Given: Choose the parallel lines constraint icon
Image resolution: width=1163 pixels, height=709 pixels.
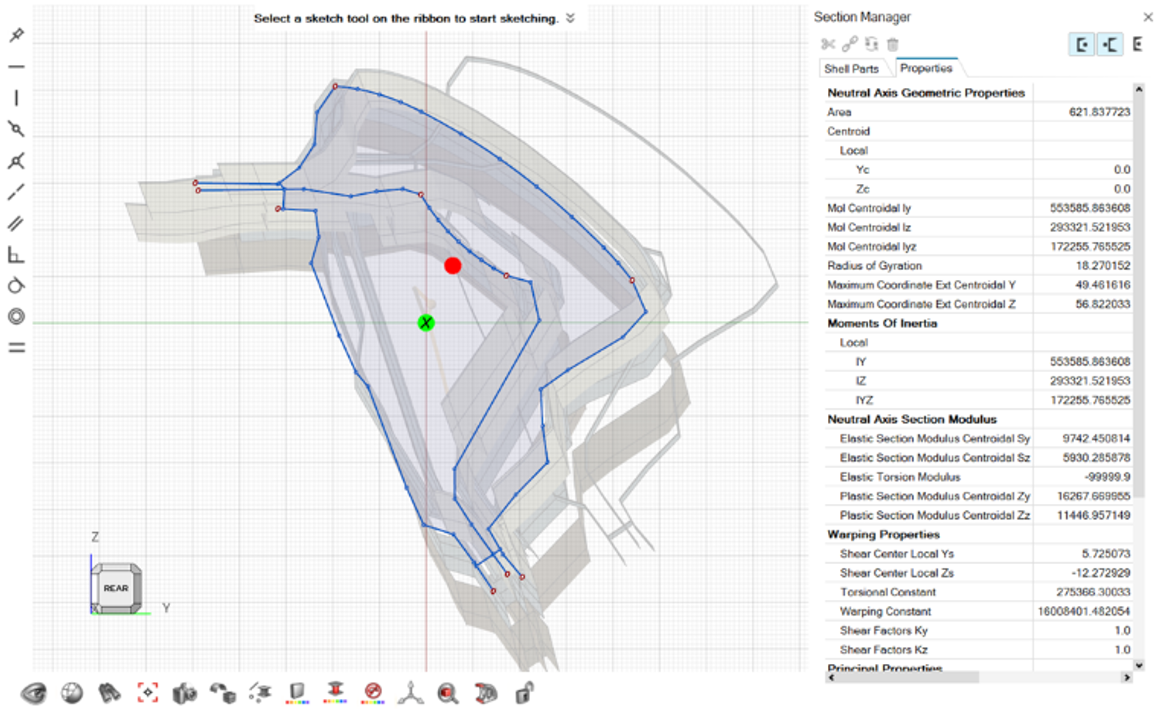Looking at the screenshot, I should coord(16,224).
